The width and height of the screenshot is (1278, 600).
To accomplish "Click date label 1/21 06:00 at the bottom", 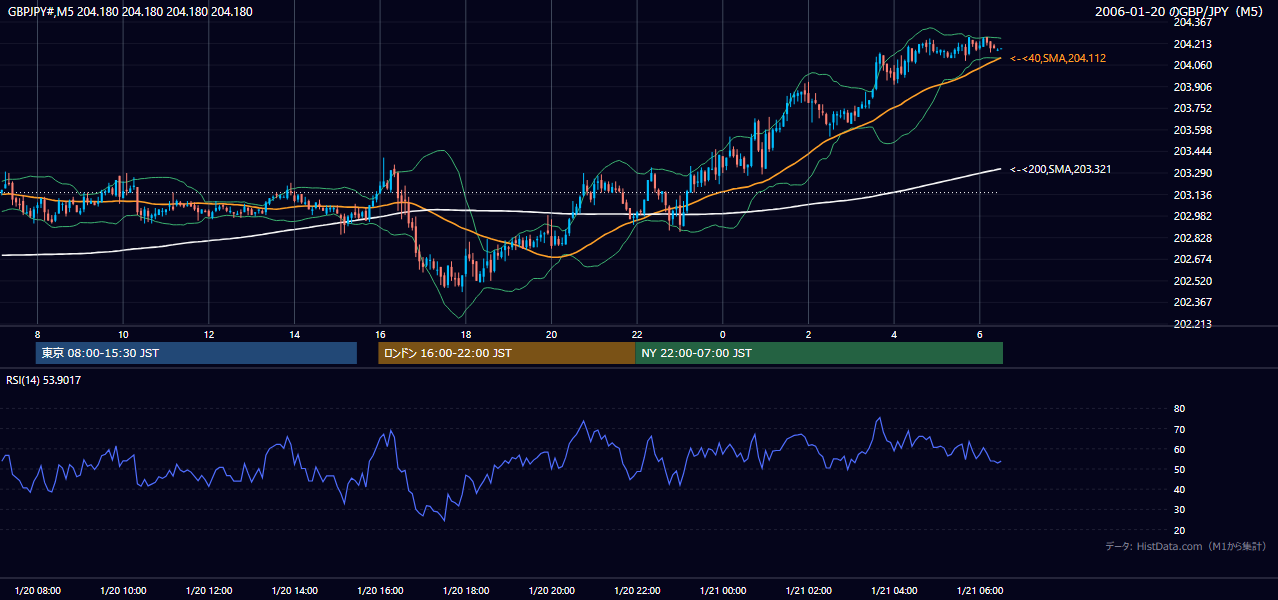I will [980, 591].
